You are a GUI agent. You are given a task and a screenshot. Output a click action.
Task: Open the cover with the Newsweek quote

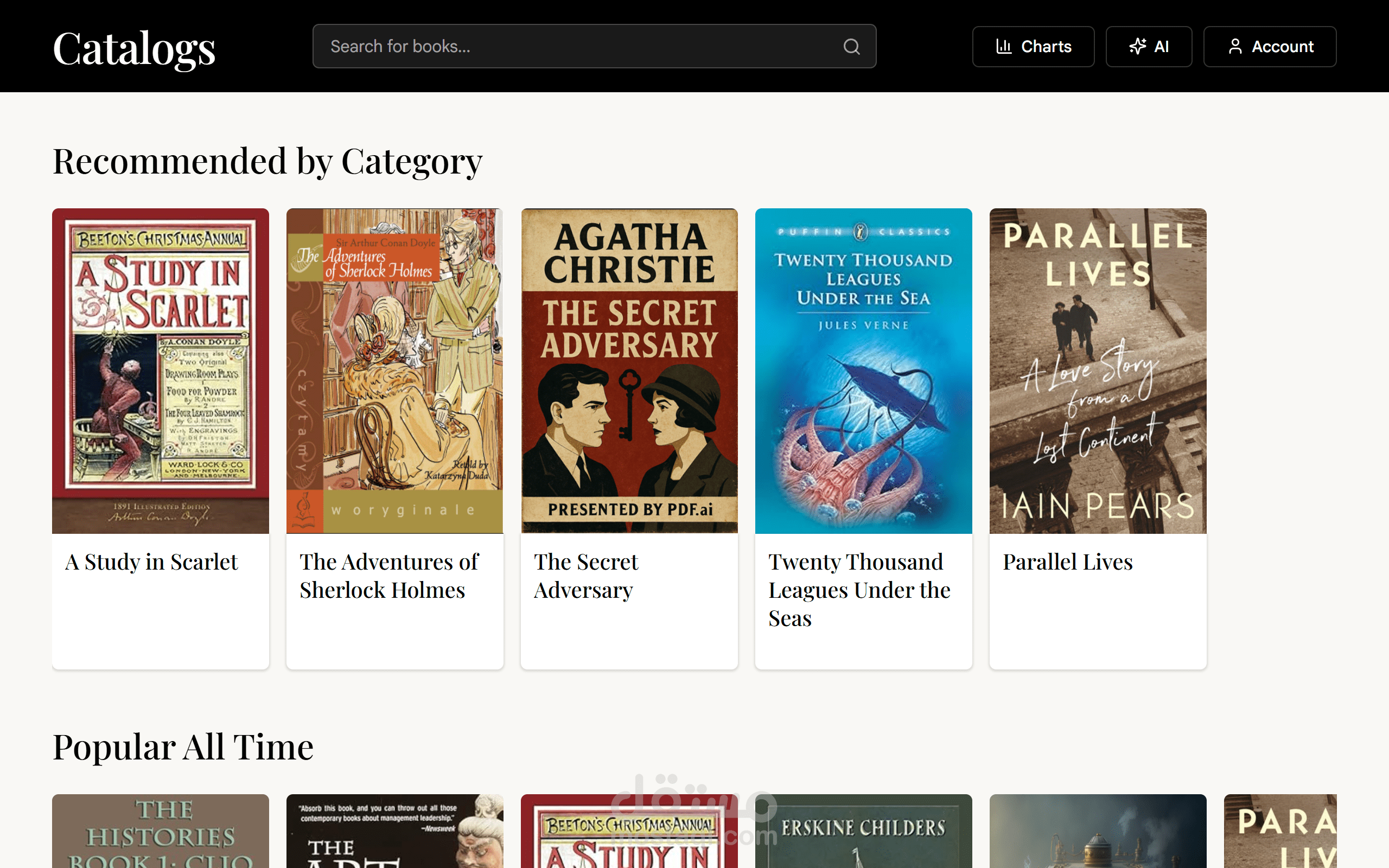click(x=395, y=831)
